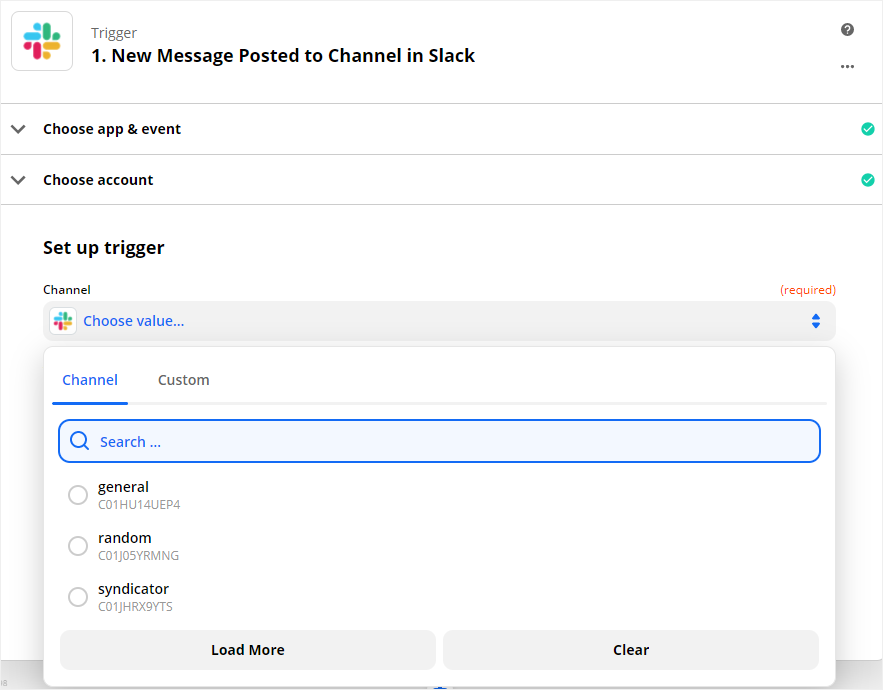Open the three-dot more options menu
The width and height of the screenshot is (883, 690).
(x=847, y=66)
